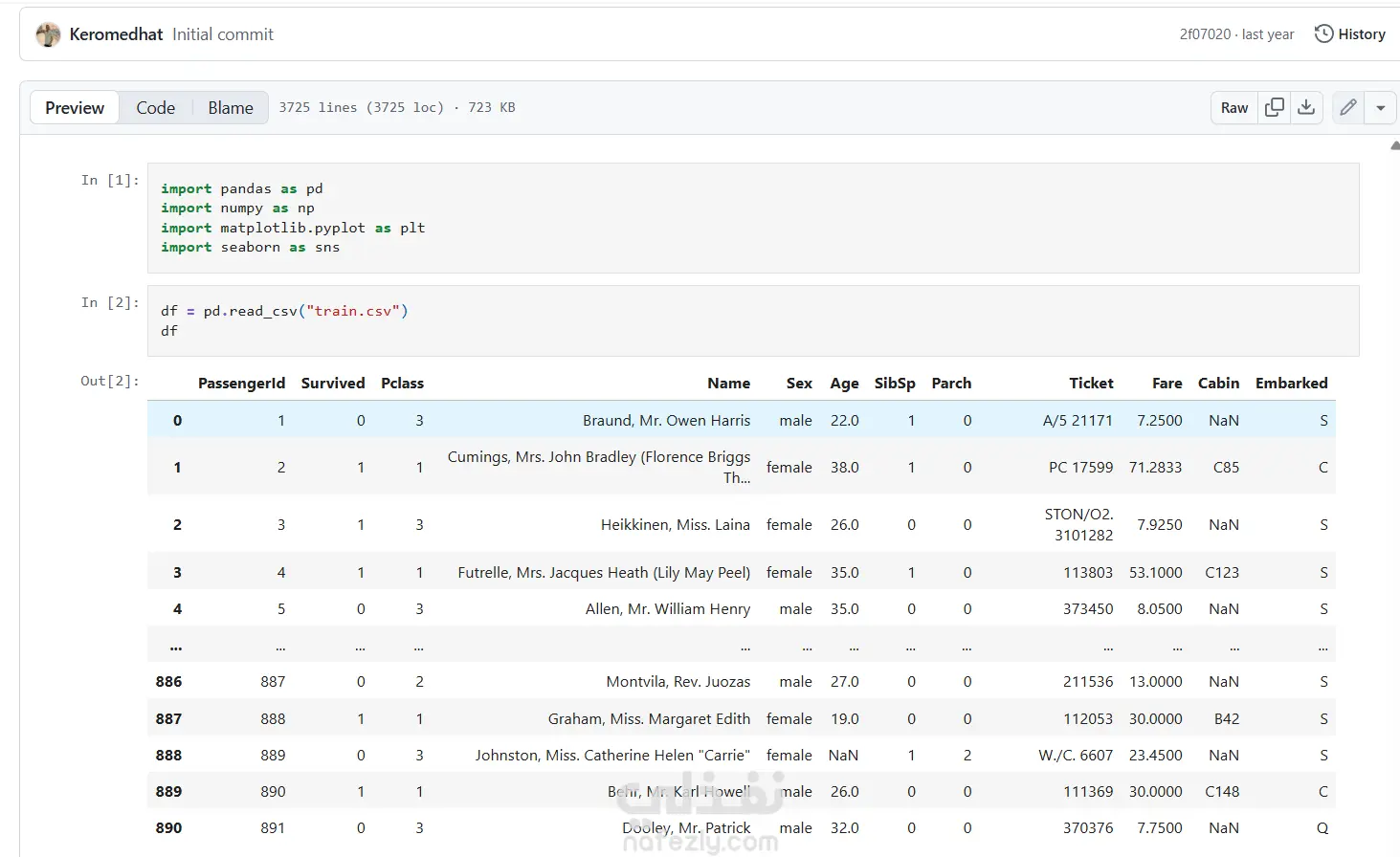Screen dimensions: 1400x857
Task: Select Johnston, Miss. Catherine Helen name cell
Action: tap(612, 755)
